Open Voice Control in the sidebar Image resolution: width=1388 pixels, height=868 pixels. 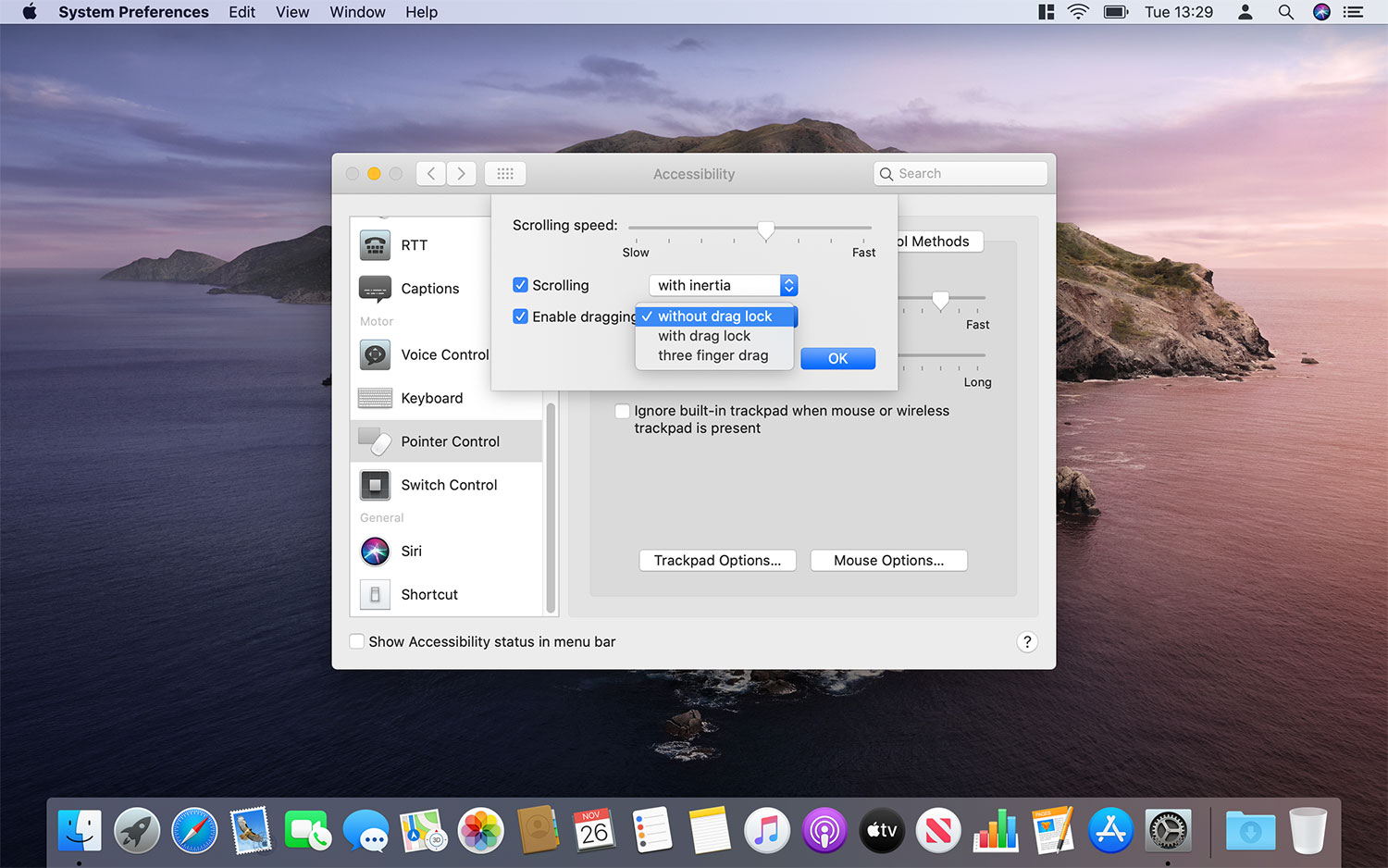pyautogui.click(x=444, y=354)
